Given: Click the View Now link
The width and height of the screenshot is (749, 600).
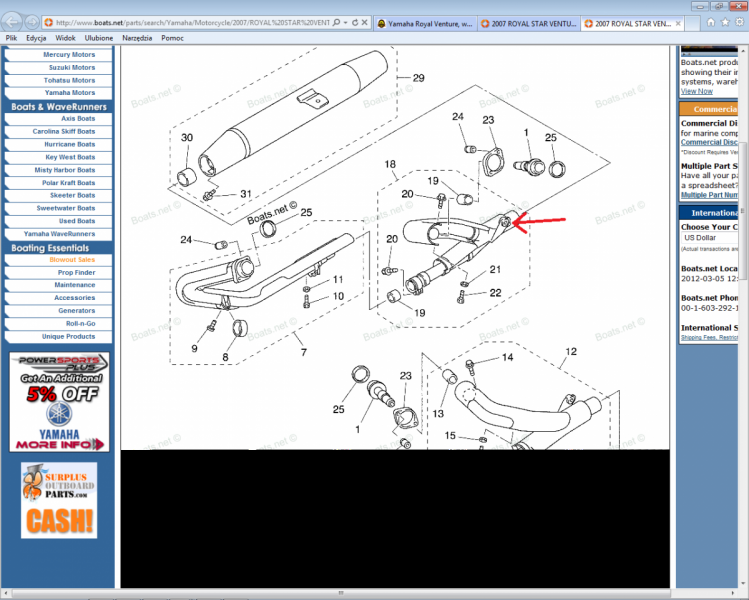Looking at the screenshot, I should [697, 91].
